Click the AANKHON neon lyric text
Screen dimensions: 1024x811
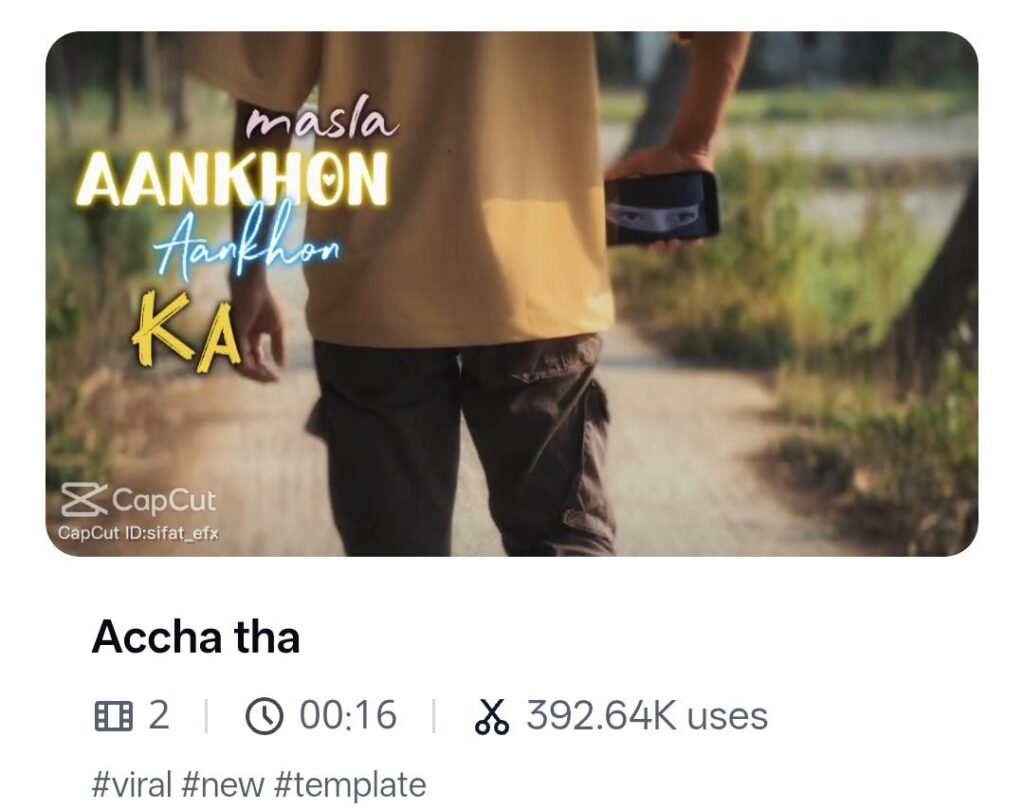pos(233,179)
